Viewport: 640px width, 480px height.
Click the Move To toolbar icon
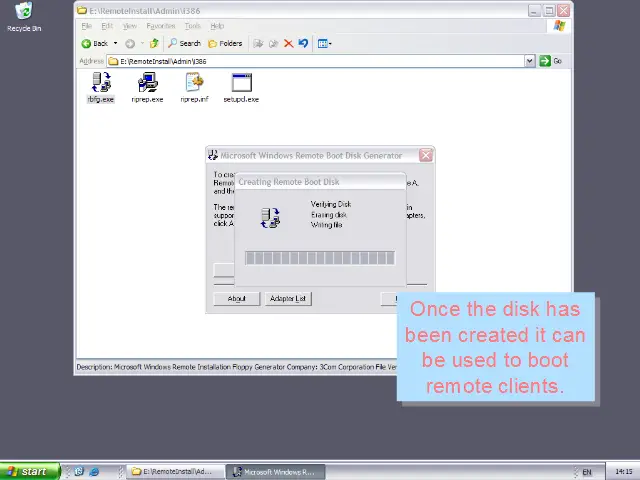point(258,43)
